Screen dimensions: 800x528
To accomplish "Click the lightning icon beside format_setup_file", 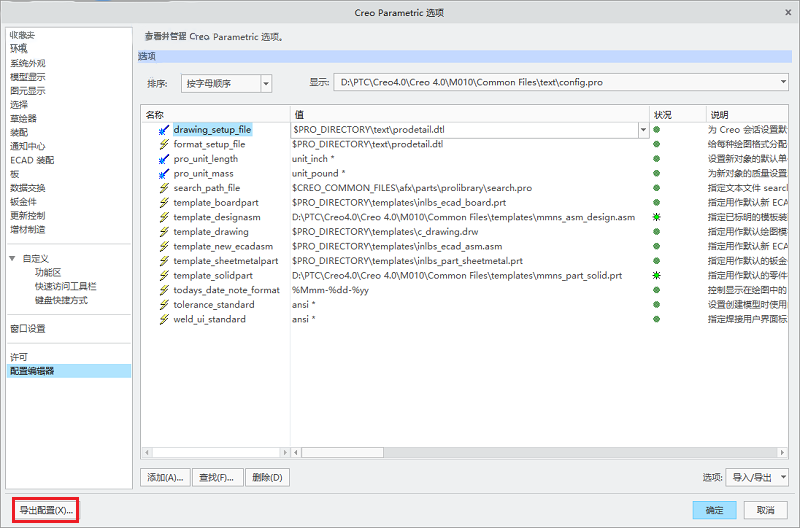I will (163, 144).
